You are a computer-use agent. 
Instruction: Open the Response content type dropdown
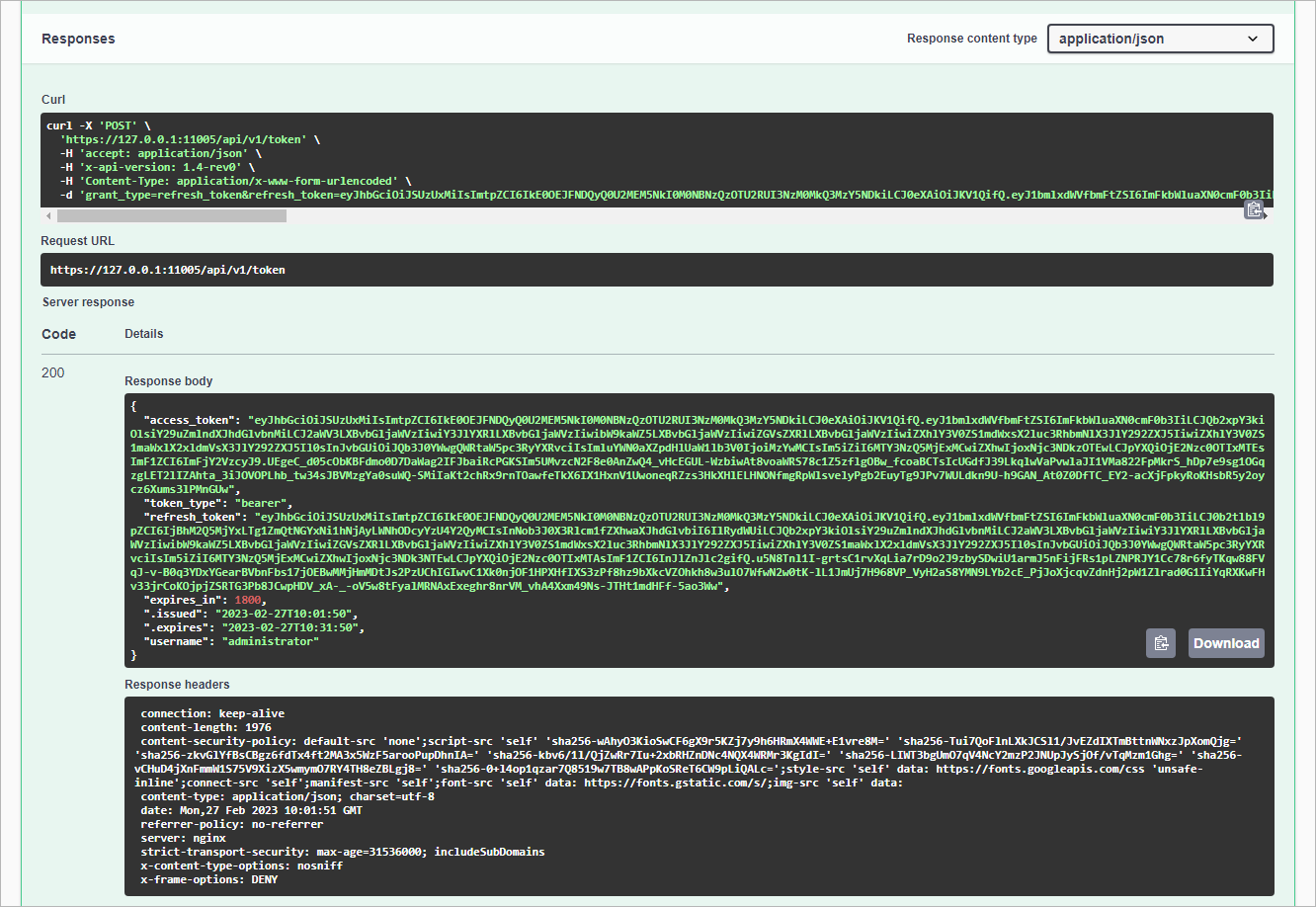coord(1160,39)
